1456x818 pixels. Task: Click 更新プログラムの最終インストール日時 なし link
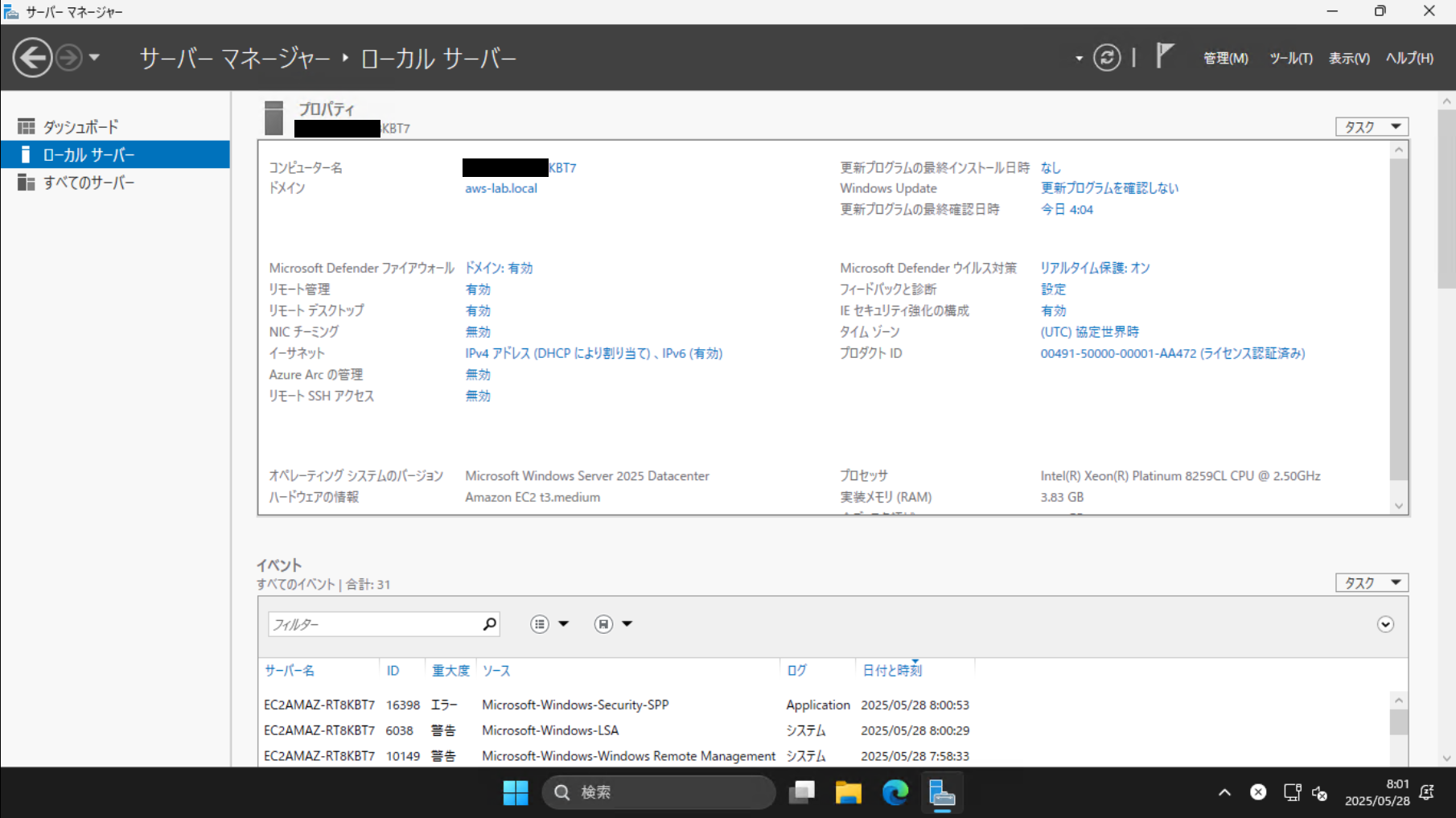click(1051, 167)
